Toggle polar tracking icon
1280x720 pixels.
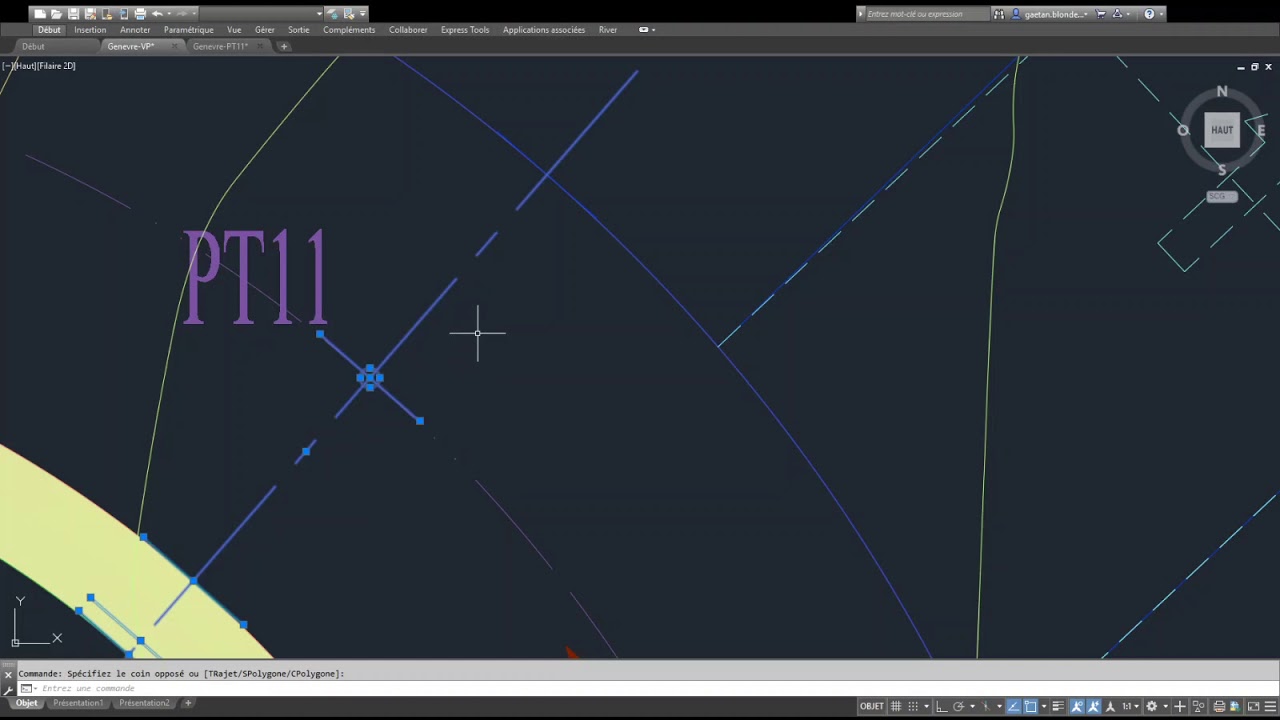tap(958, 706)
